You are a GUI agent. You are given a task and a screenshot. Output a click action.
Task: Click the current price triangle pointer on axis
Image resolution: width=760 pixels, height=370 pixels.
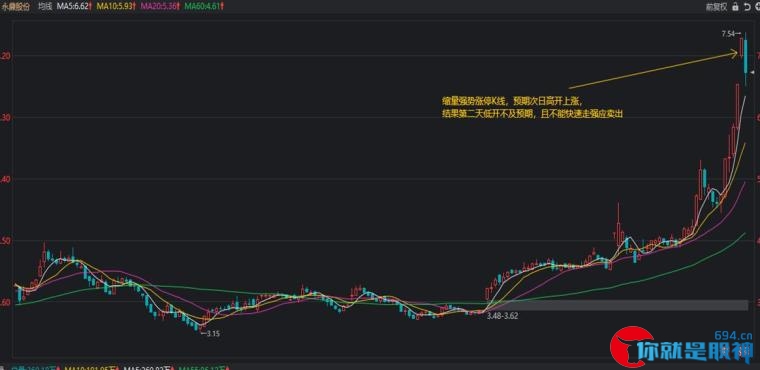point(752,72)
